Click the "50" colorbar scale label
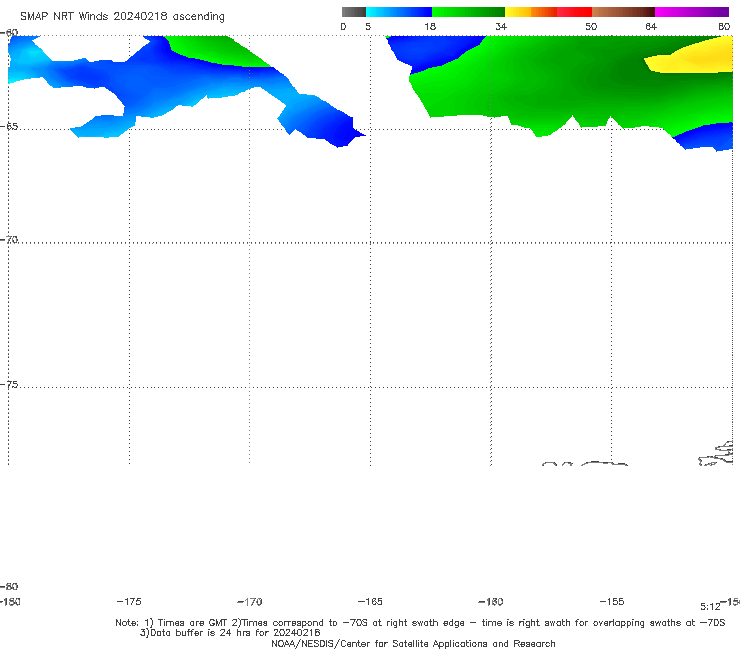The image size is (740, 650). click(x=591, y=26)
